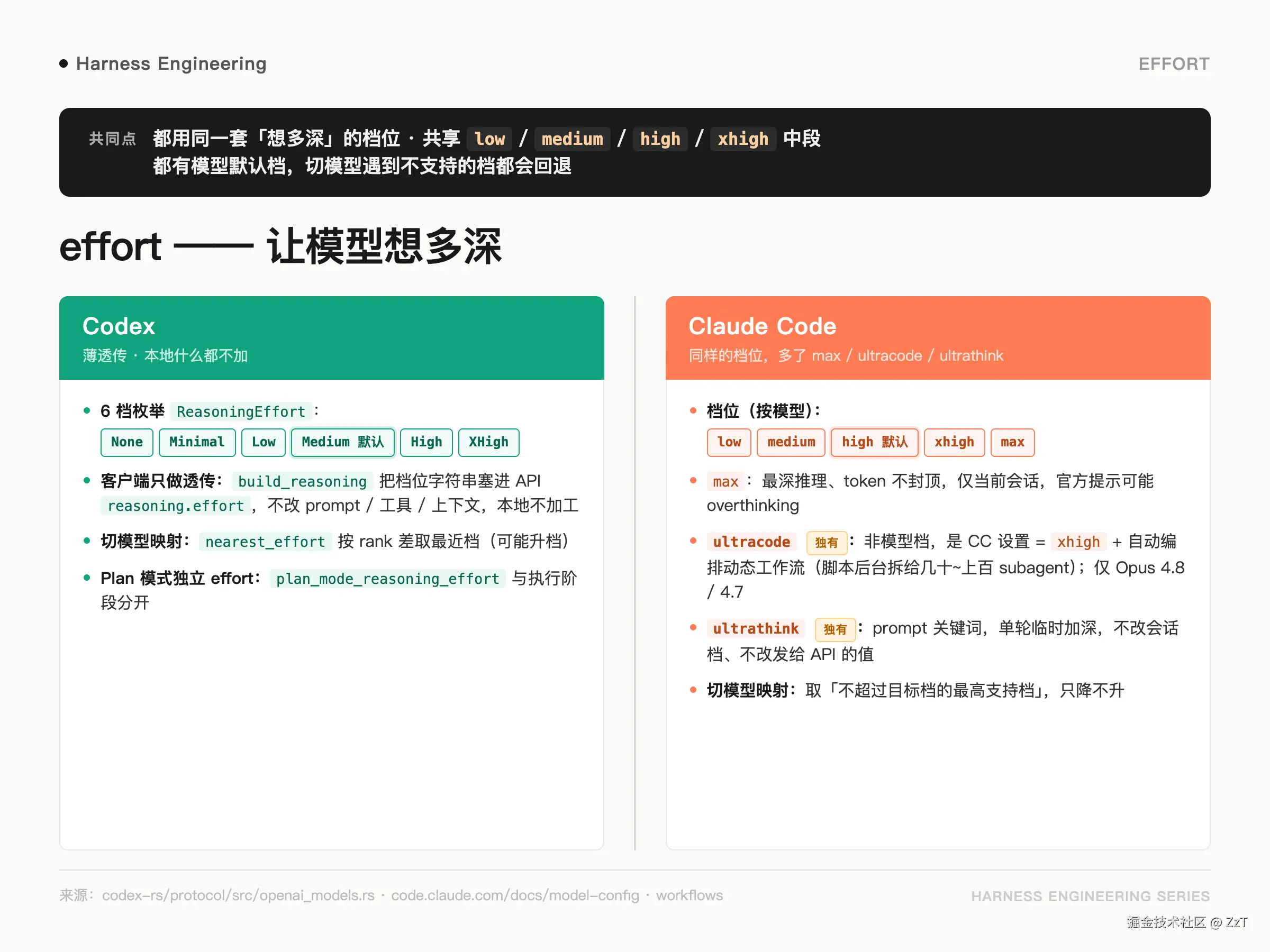
Task: Click the 'Codex' card title
Action: (x=119, y=326)
